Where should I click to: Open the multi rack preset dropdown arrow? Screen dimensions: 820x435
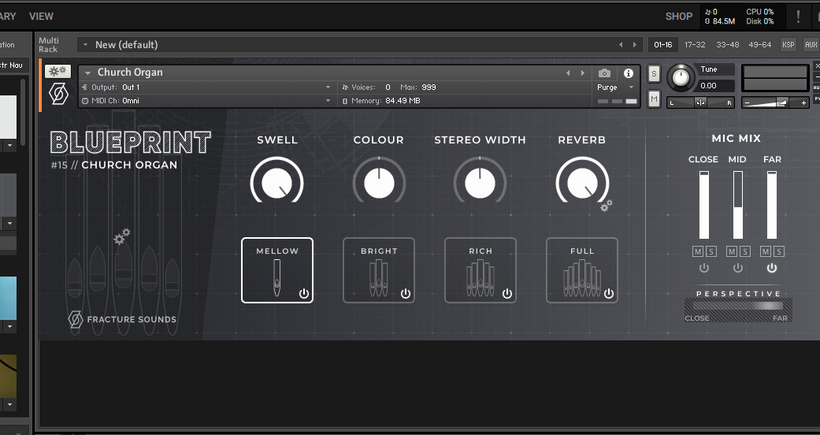pos(85,45)
